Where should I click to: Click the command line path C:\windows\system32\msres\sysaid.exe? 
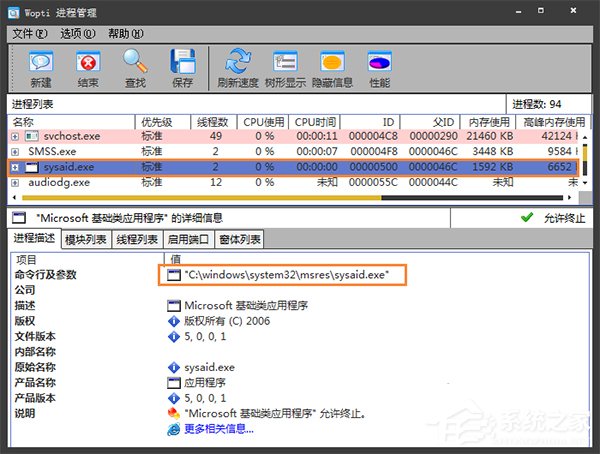tap(287, 274)
